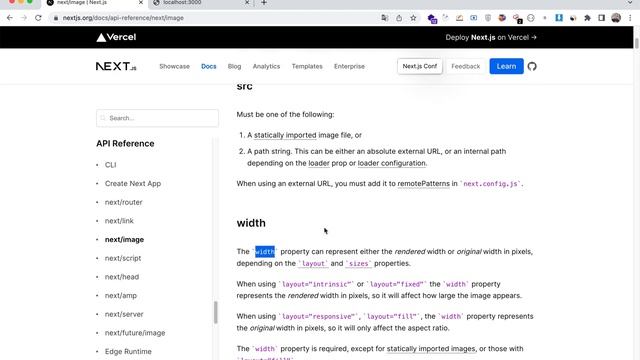
Task: Open CLI in the sidebar
Action: (111, 165)
